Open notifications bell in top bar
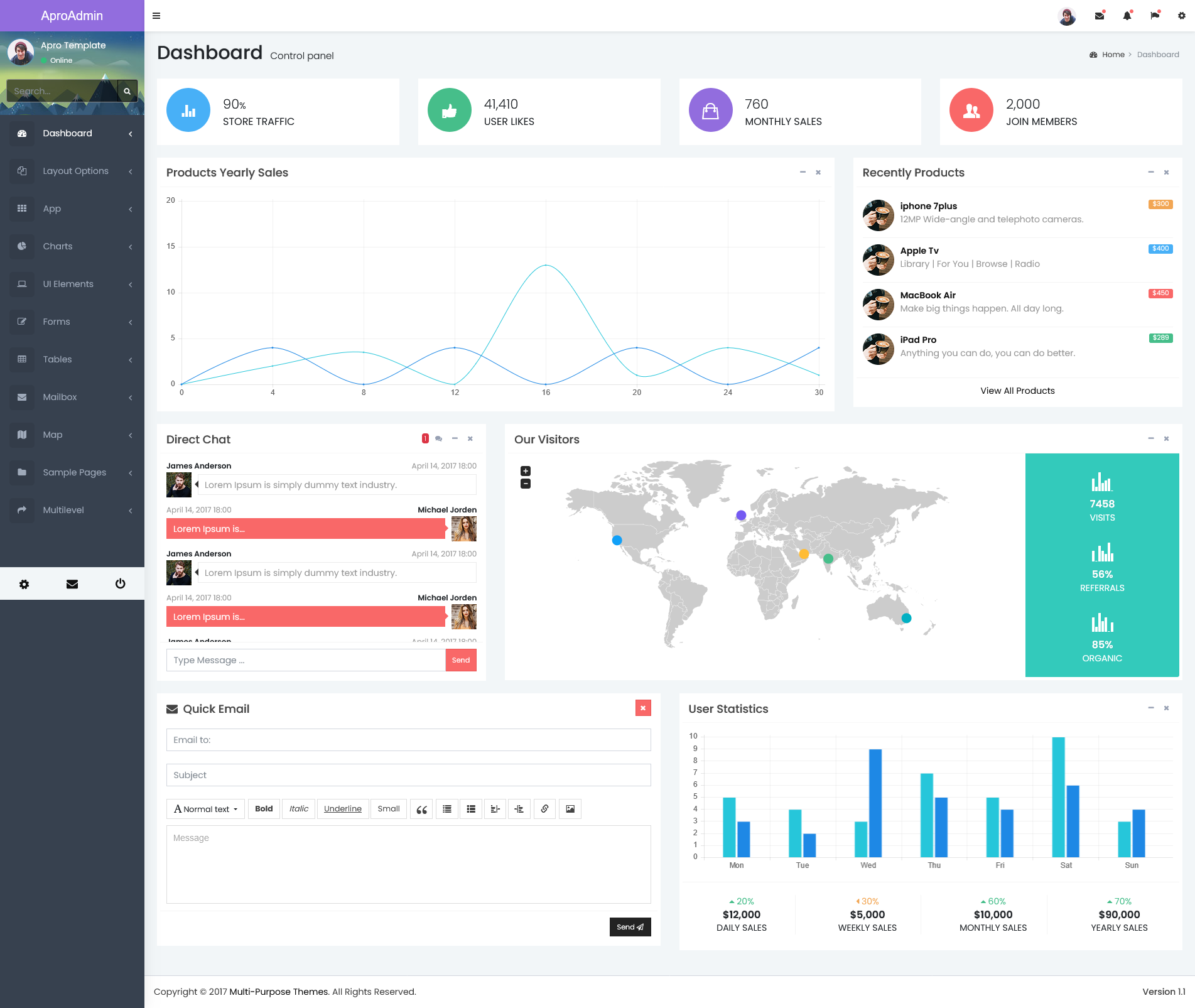This screenshot has width=1195, height=1008. click(1127, 16)
